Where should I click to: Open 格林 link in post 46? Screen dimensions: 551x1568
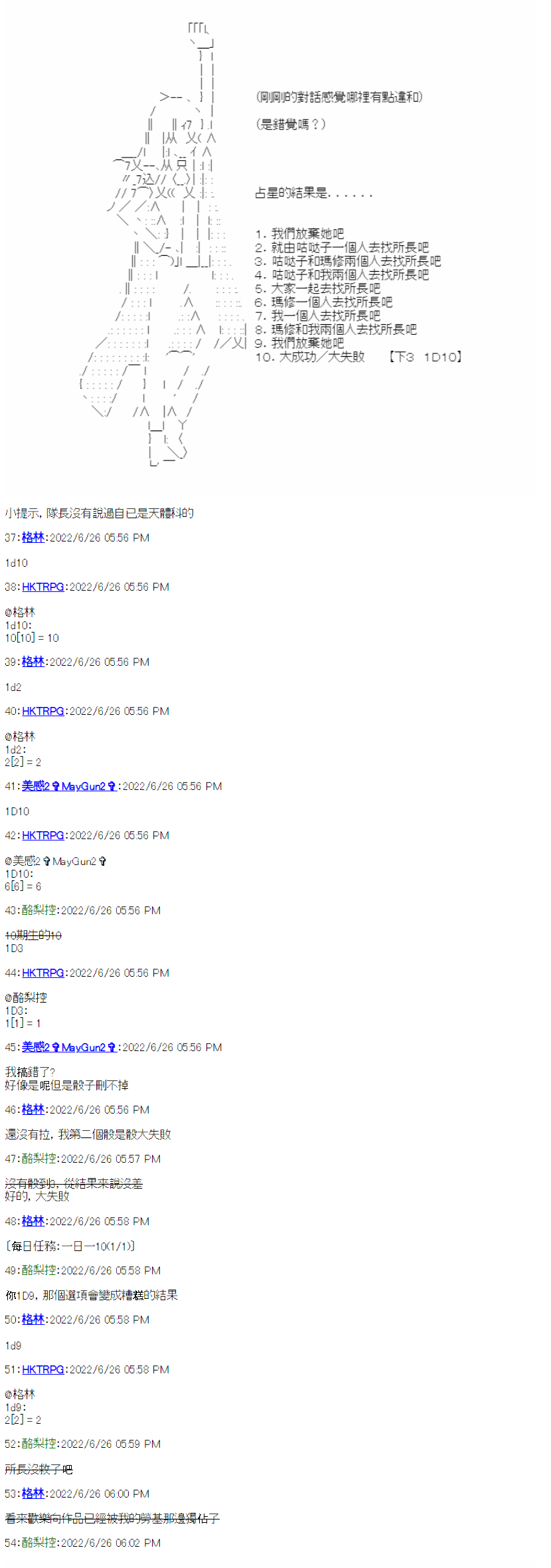[x=33, y=1110]
